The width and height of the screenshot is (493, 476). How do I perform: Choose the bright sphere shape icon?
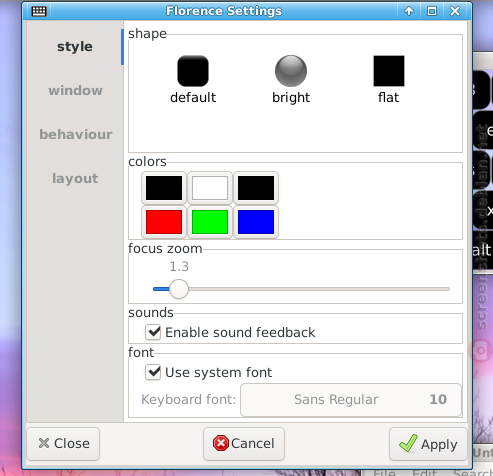coord(291,71)
